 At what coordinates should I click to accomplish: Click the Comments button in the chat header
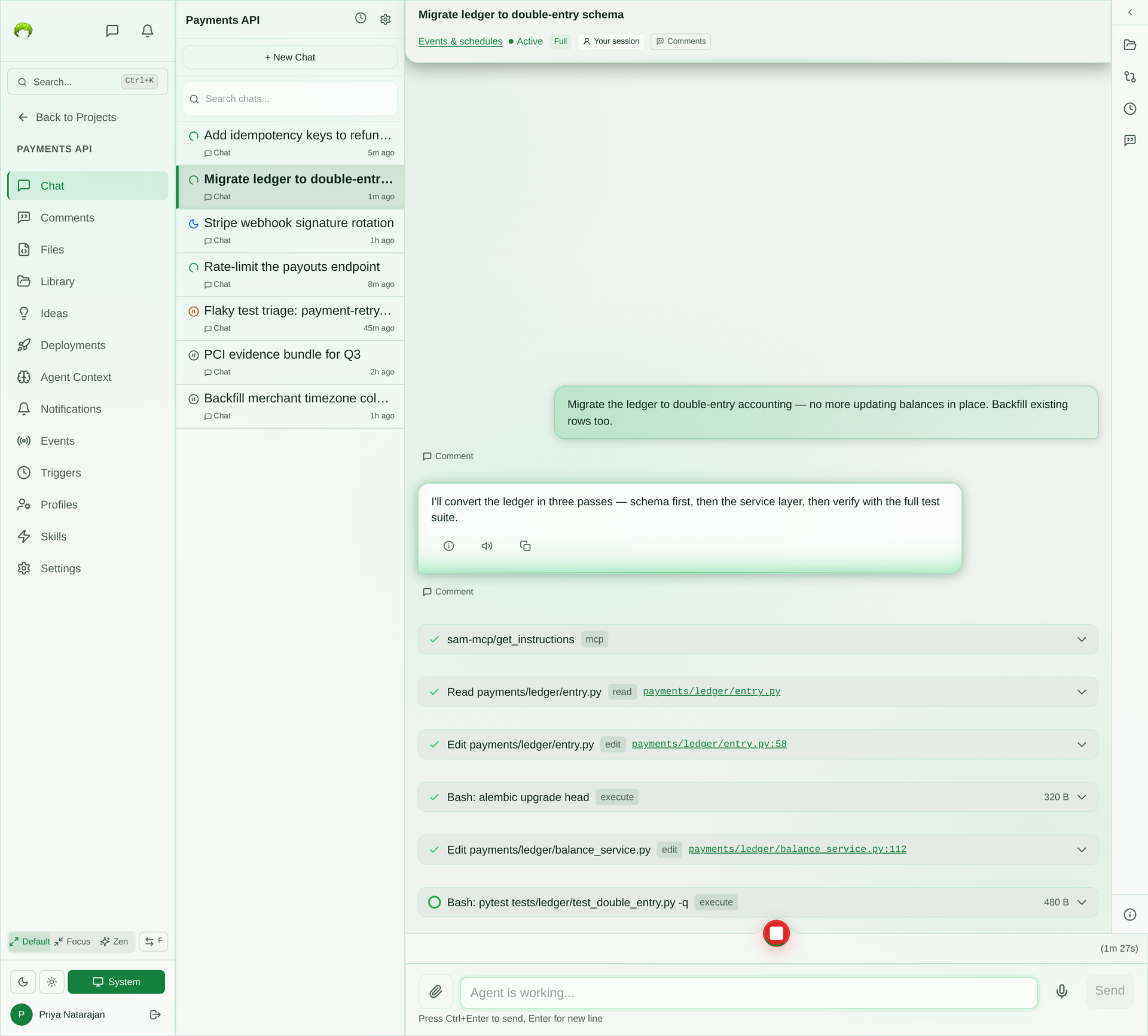coord(680,41)
